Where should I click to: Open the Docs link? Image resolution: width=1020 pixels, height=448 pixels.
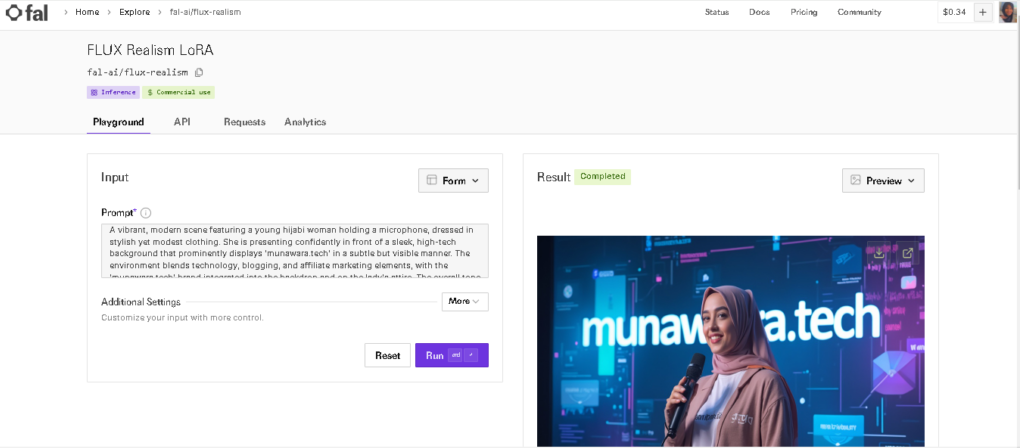pos(759,12)
